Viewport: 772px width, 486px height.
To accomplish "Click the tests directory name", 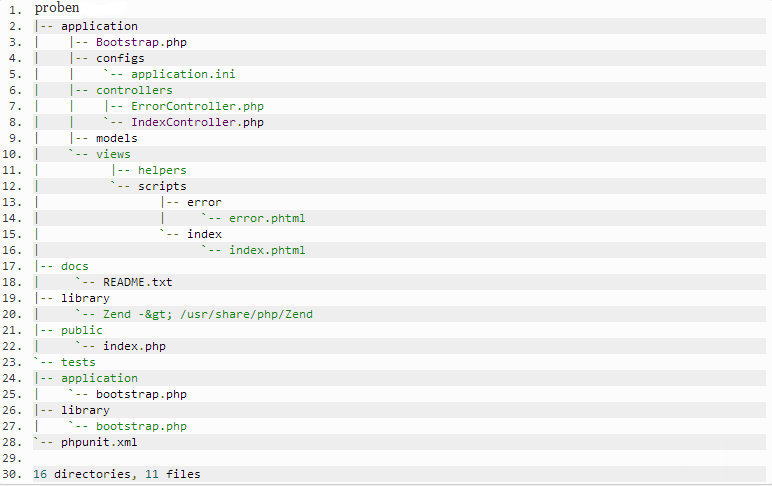I will click(78, 362).
